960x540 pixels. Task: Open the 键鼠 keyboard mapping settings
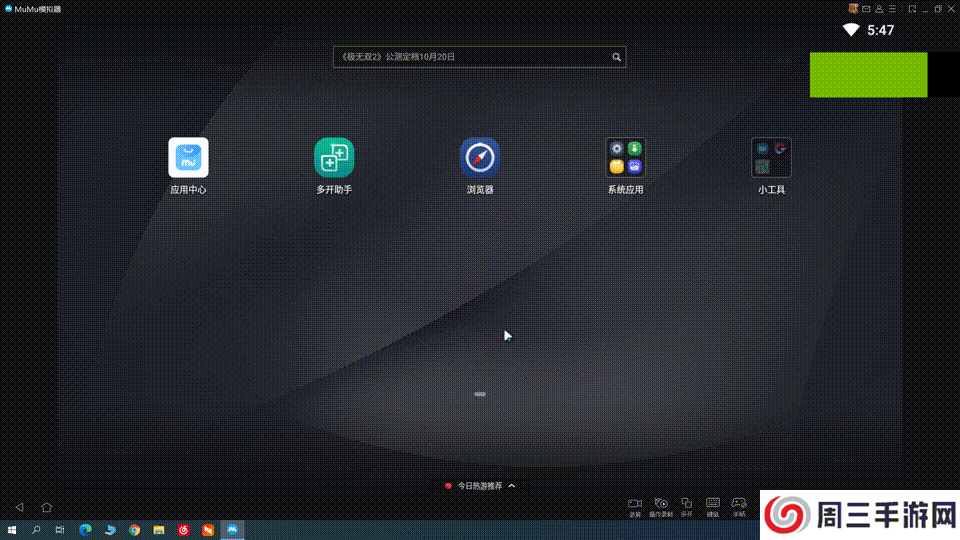(713, 504)
